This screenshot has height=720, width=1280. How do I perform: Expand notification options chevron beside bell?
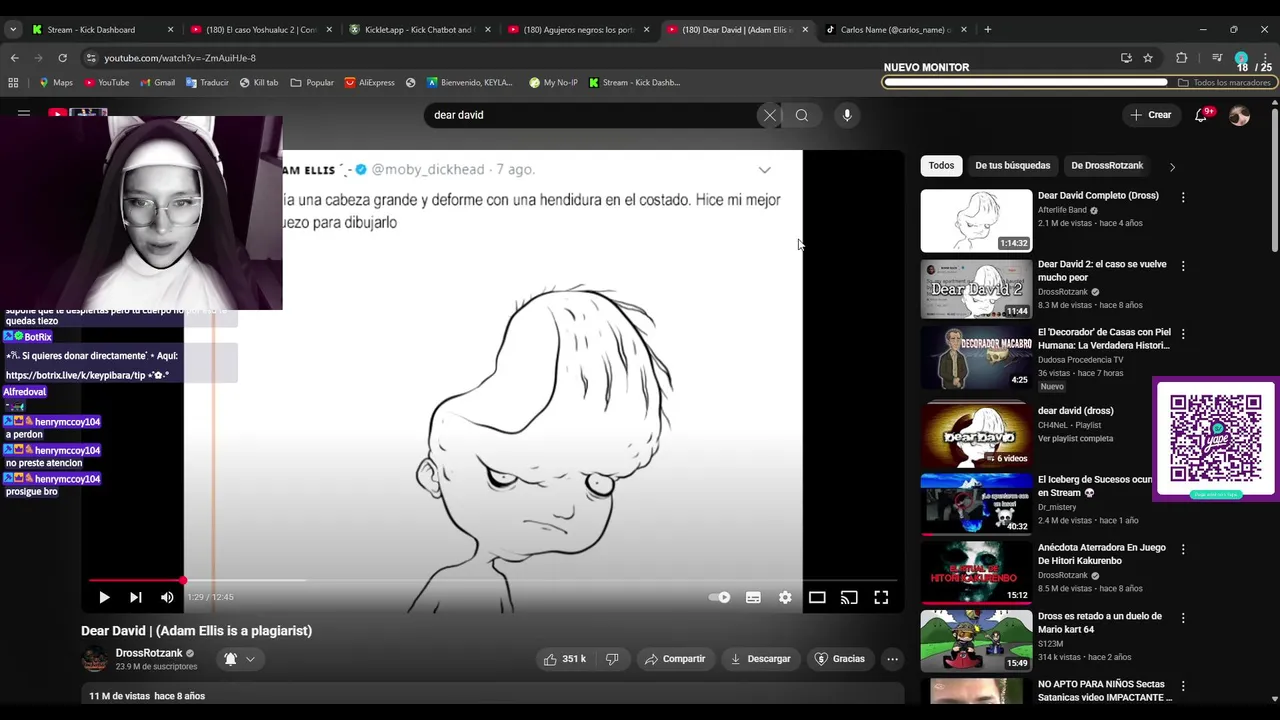click(250, 659)
